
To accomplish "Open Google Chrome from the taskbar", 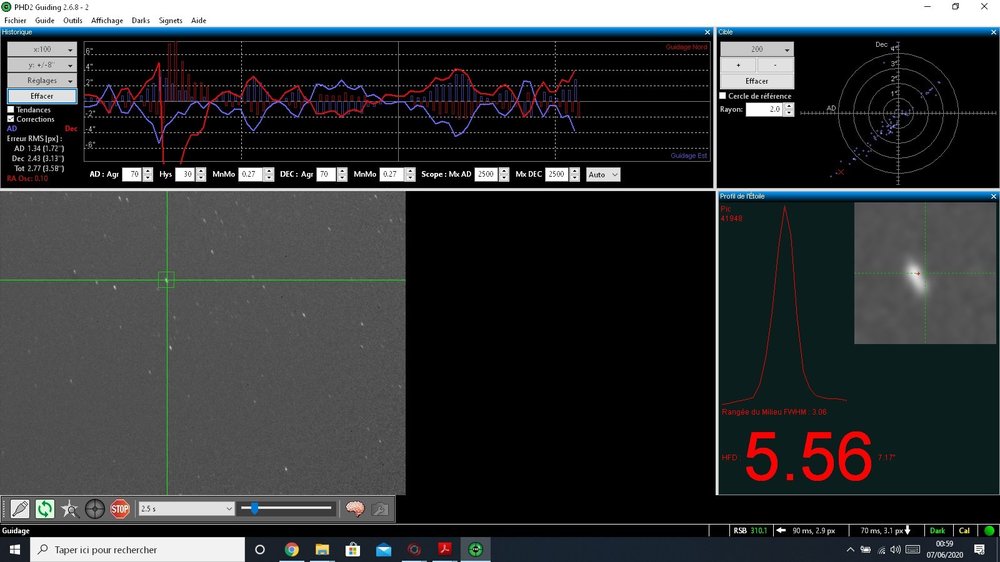I will pyautogui.click(x=291, y=549).
